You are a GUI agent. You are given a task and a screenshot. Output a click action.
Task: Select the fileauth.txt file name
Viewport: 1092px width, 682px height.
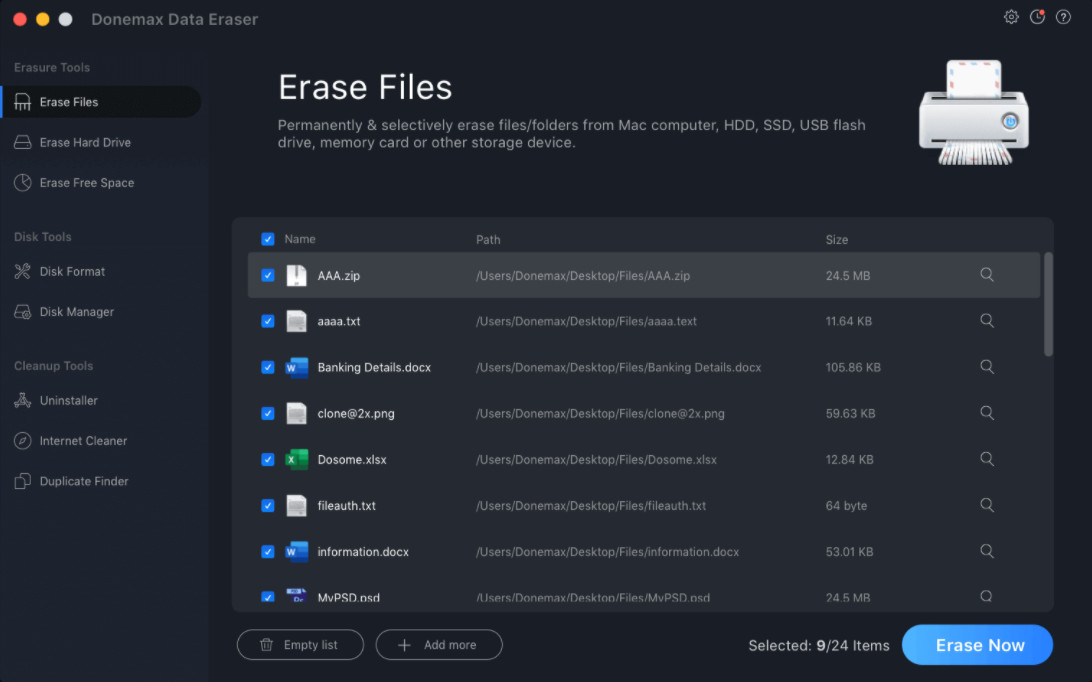346,505
